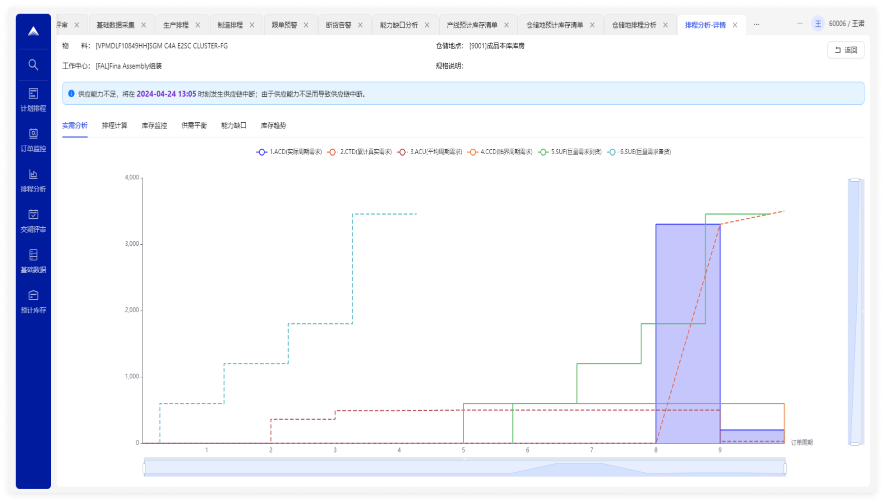Select the 排程计算 sub-tab

click(x=114, y=125)
